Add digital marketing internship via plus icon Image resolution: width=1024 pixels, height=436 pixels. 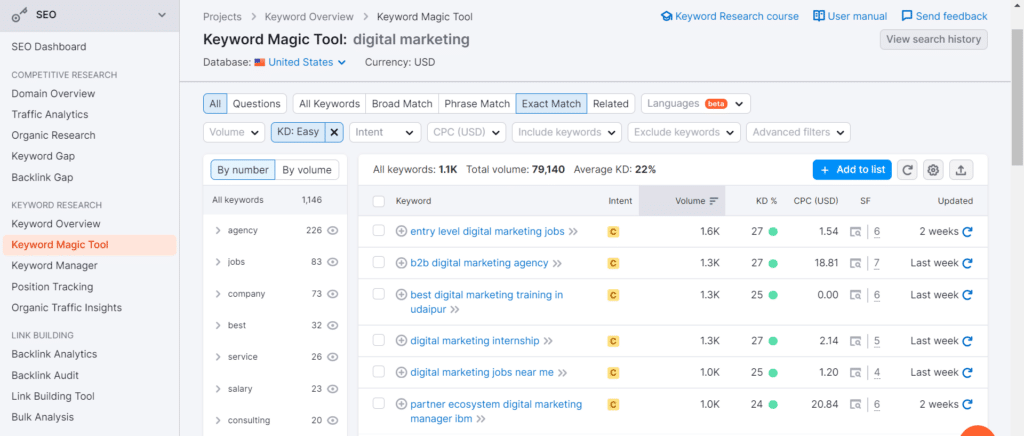pos(402,341)
